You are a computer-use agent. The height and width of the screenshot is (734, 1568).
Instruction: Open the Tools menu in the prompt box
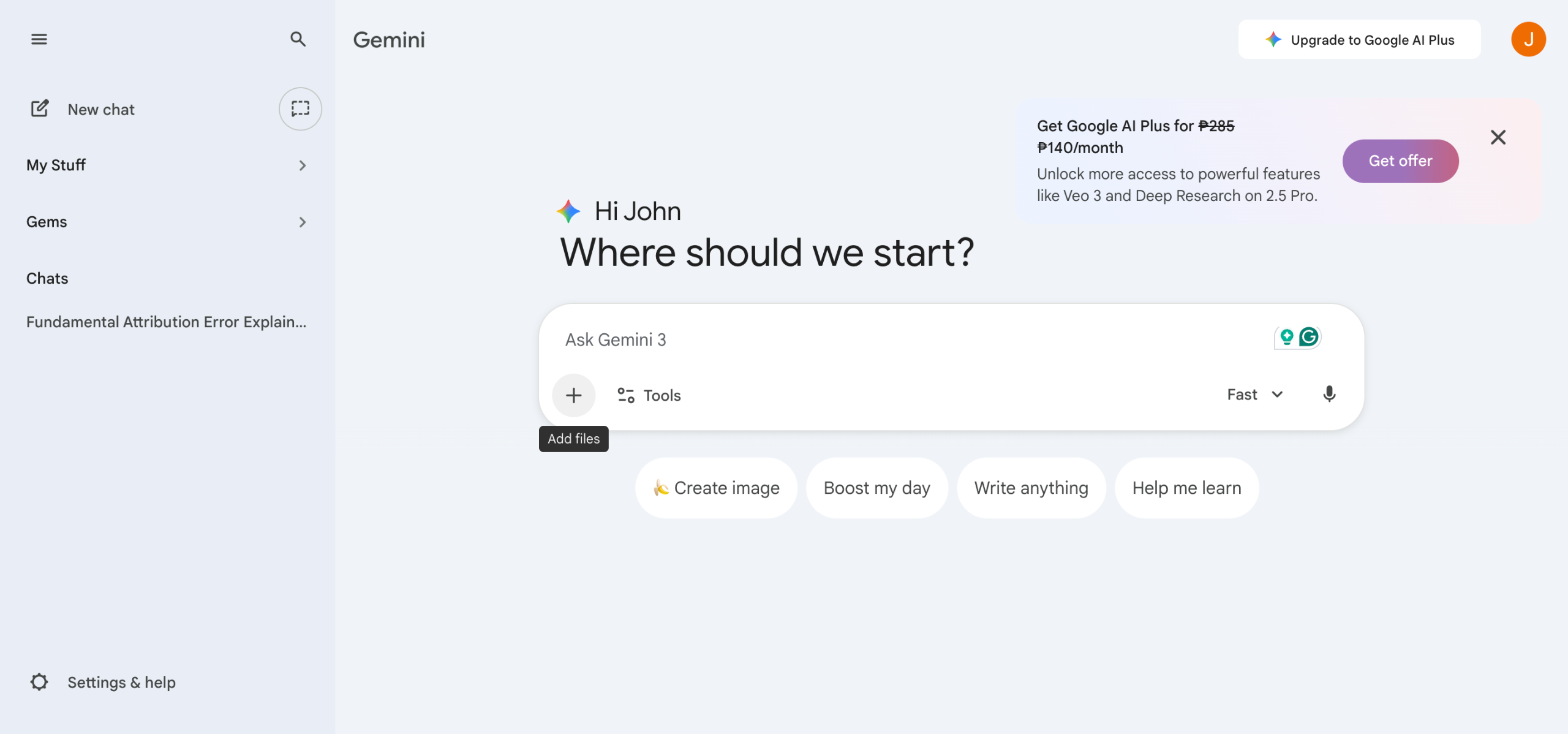649,395
